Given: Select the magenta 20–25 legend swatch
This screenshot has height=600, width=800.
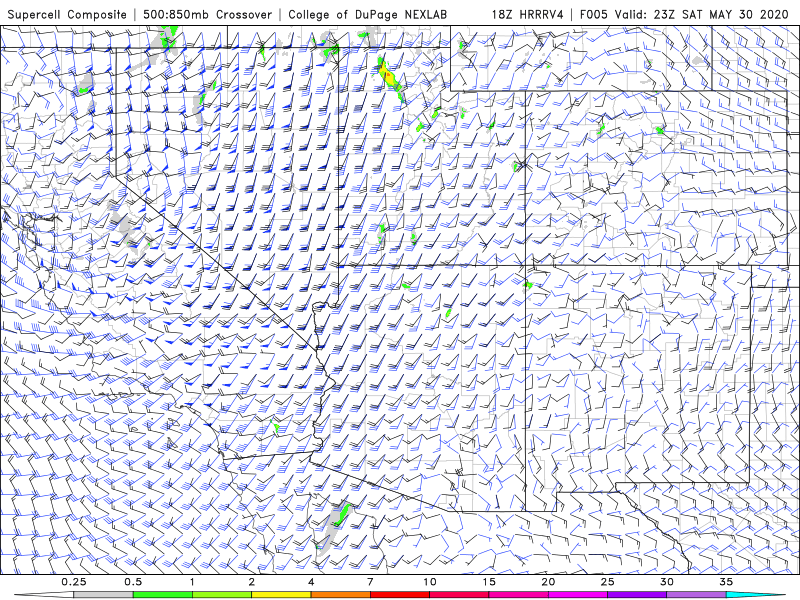Looking at the screenshot, I should [x=578, y=595].
